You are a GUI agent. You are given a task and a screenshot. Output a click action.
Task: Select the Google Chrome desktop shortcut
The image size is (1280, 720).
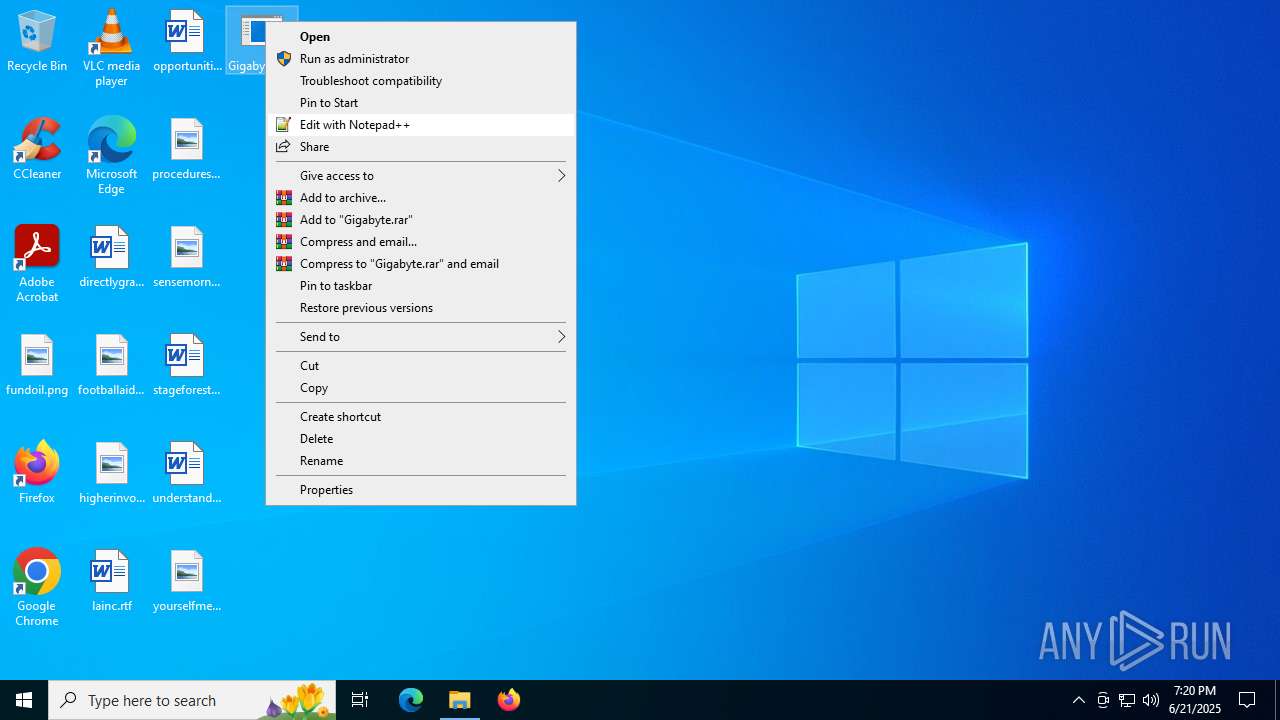37,588
